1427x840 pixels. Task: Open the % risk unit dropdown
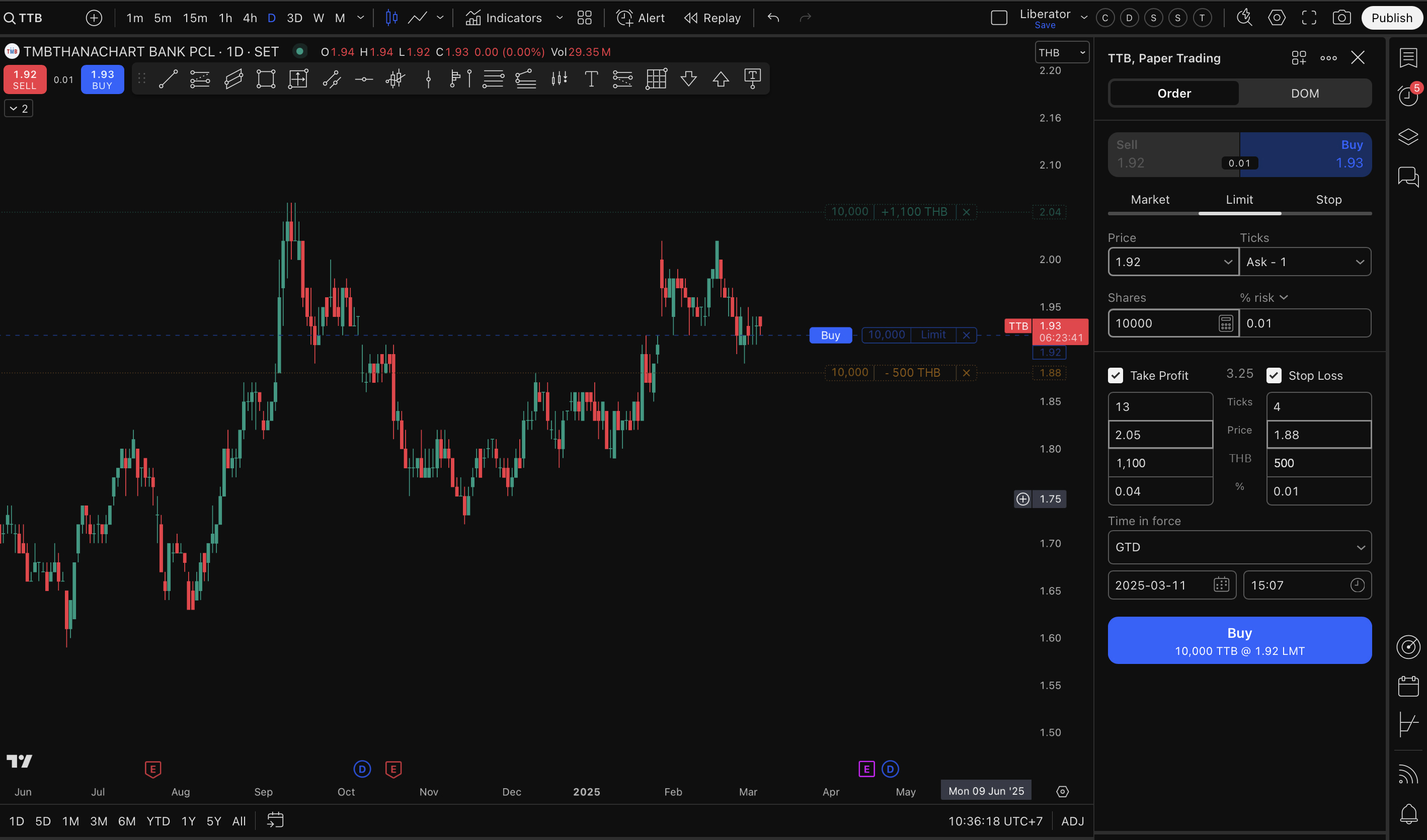tap(1264, 298)
